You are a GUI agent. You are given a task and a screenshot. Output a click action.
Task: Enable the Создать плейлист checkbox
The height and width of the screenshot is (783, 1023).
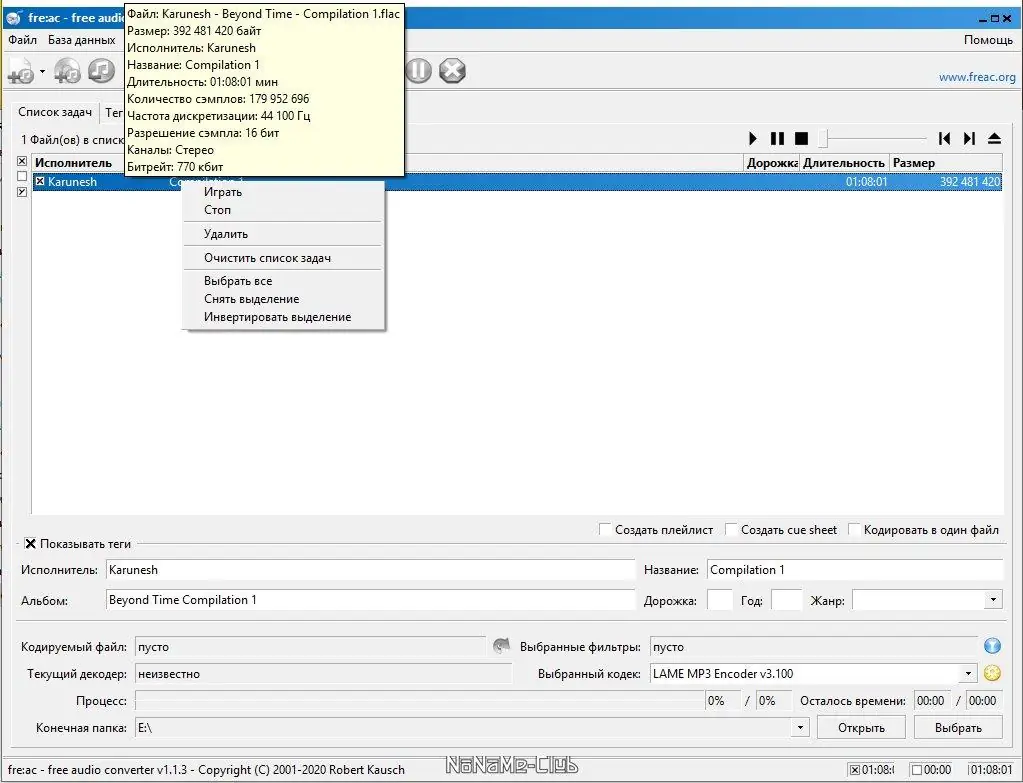606,529
